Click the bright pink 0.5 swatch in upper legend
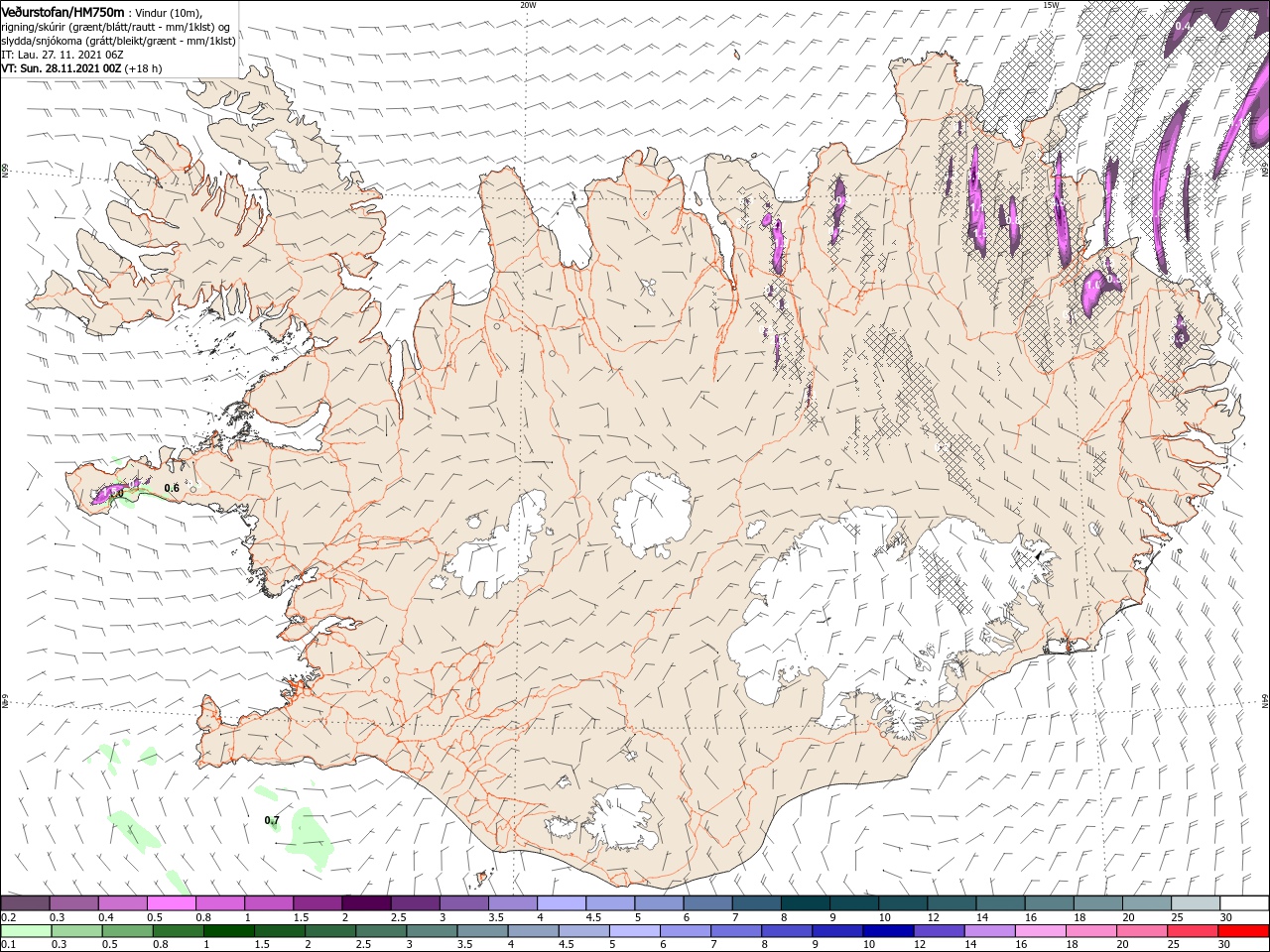 [x=171, y=903]
